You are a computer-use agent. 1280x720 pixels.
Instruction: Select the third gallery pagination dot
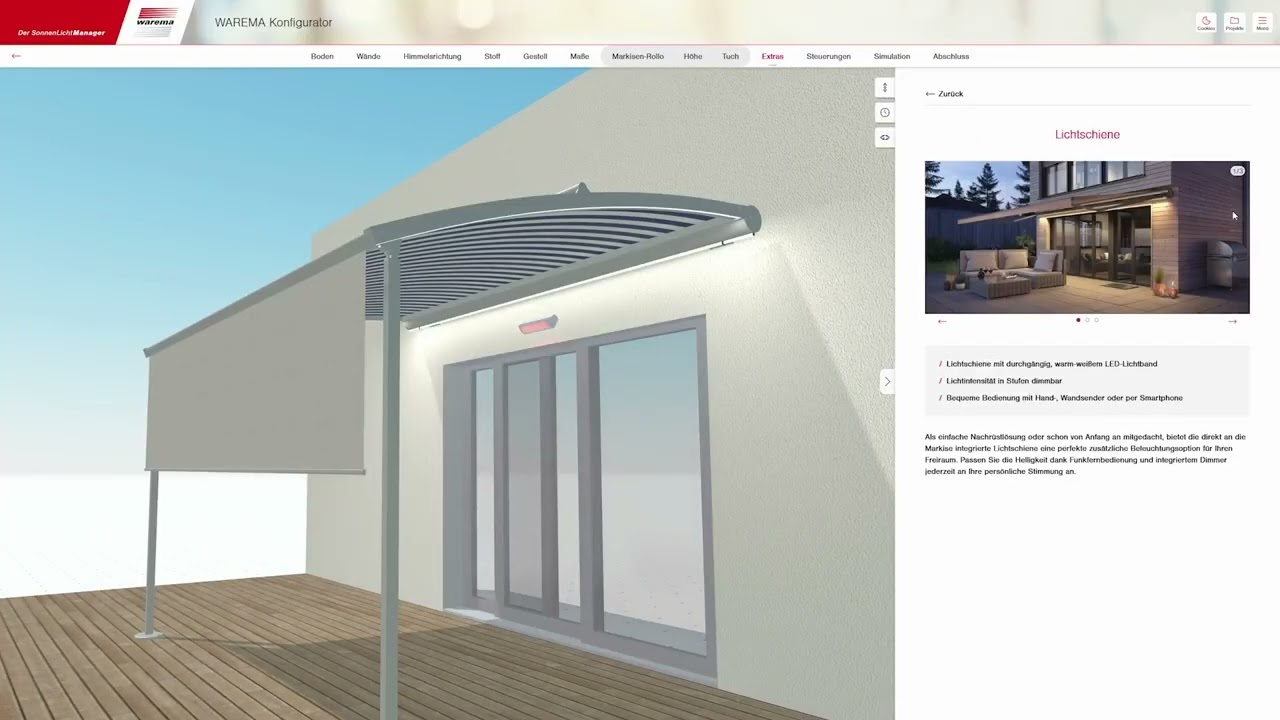(x=1096, y=320)
